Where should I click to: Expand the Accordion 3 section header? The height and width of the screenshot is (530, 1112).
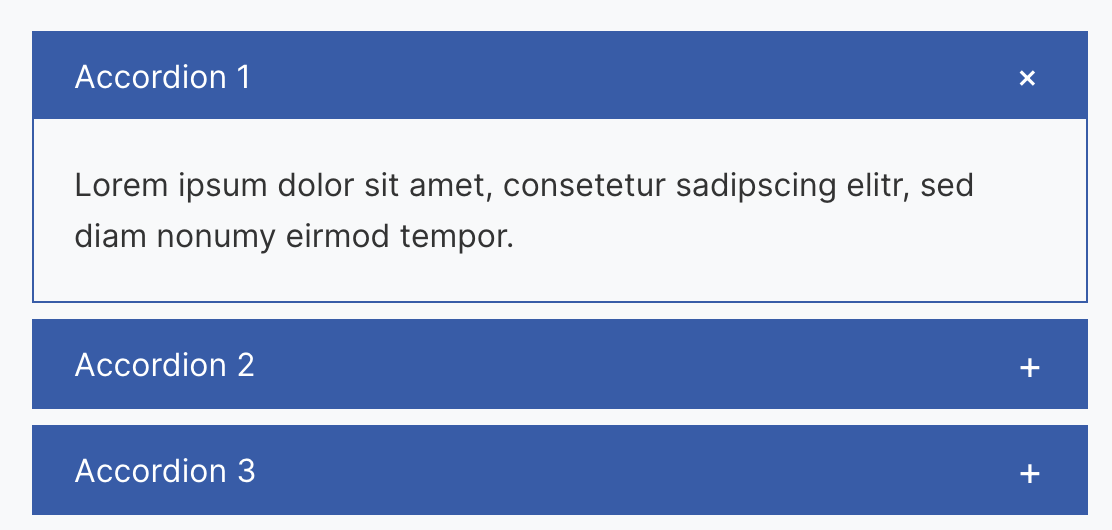click(560, 470)
